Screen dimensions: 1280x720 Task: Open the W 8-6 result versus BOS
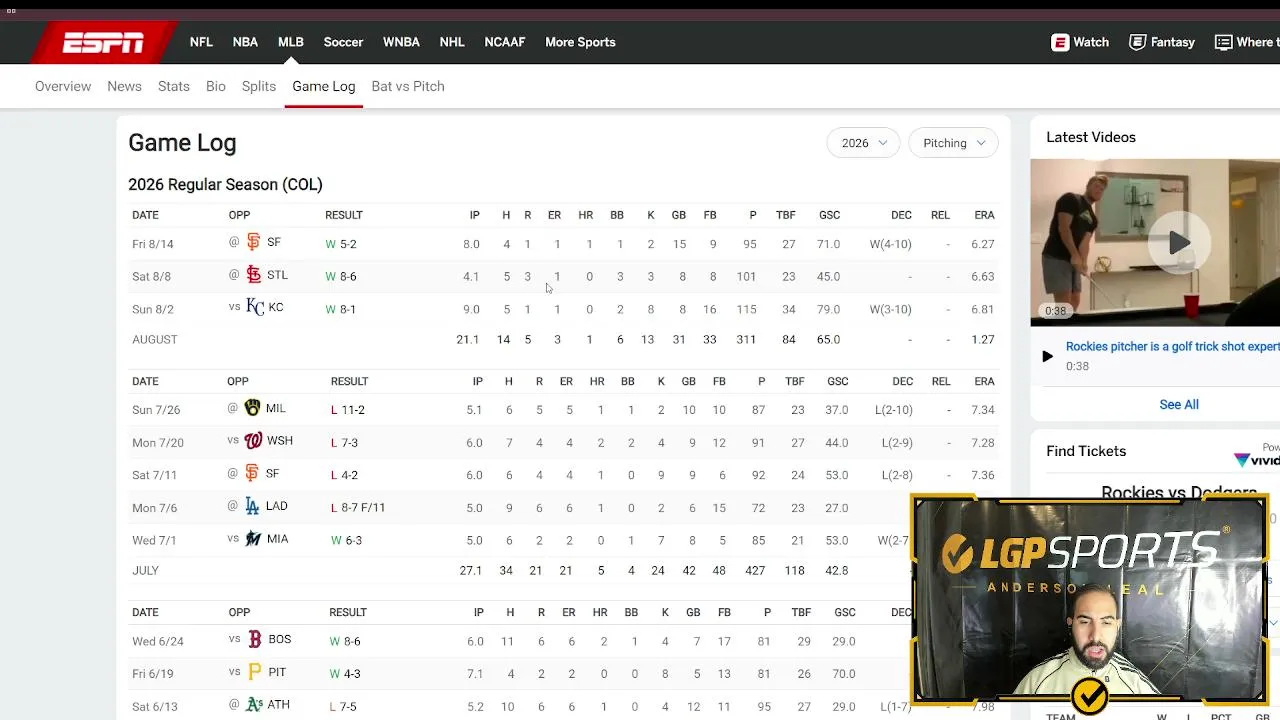345,641
